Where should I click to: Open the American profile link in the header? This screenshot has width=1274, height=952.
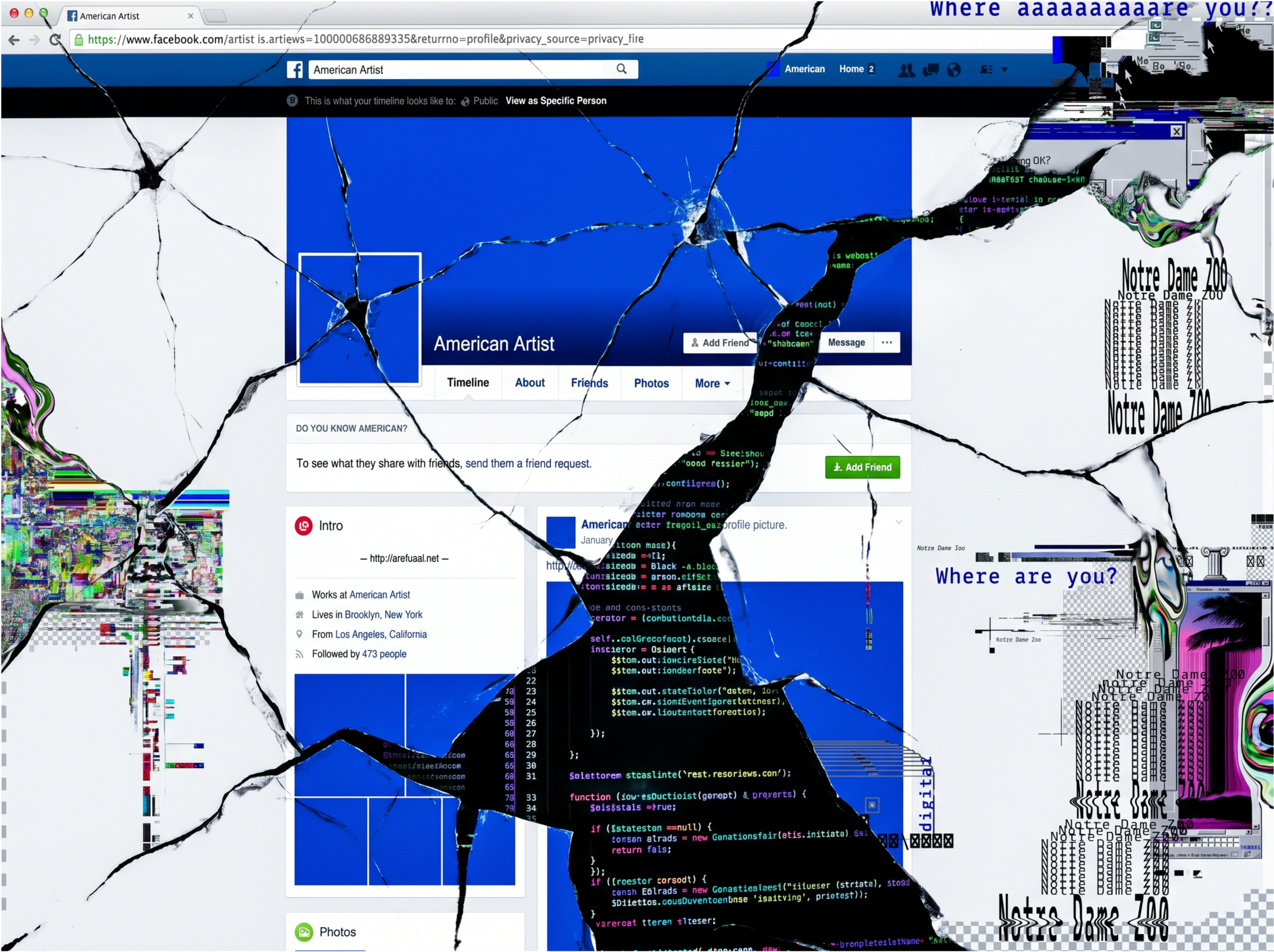tap(805, 69)
